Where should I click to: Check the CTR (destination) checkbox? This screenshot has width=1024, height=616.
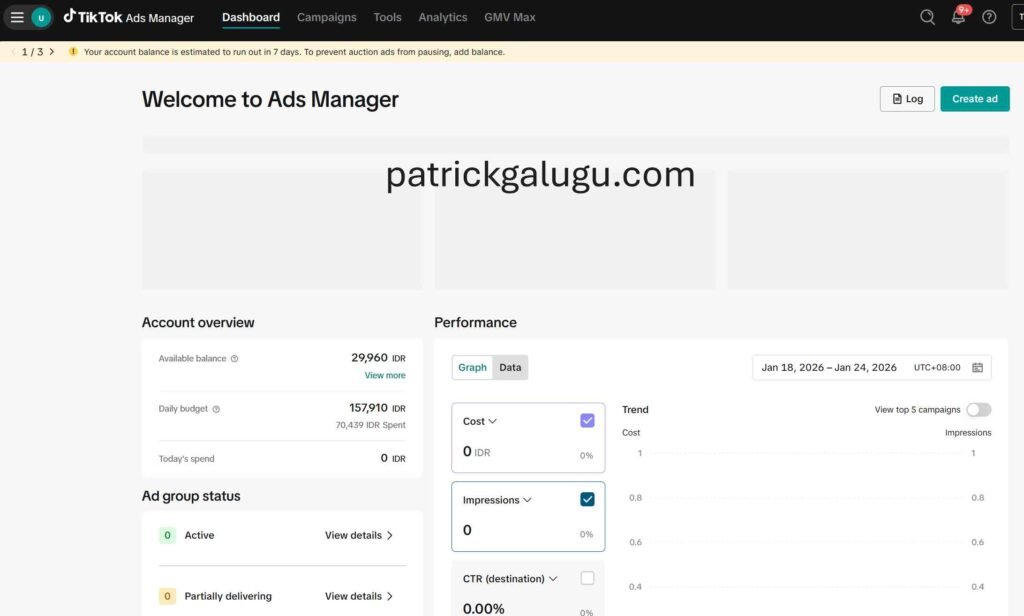(587, 578)
